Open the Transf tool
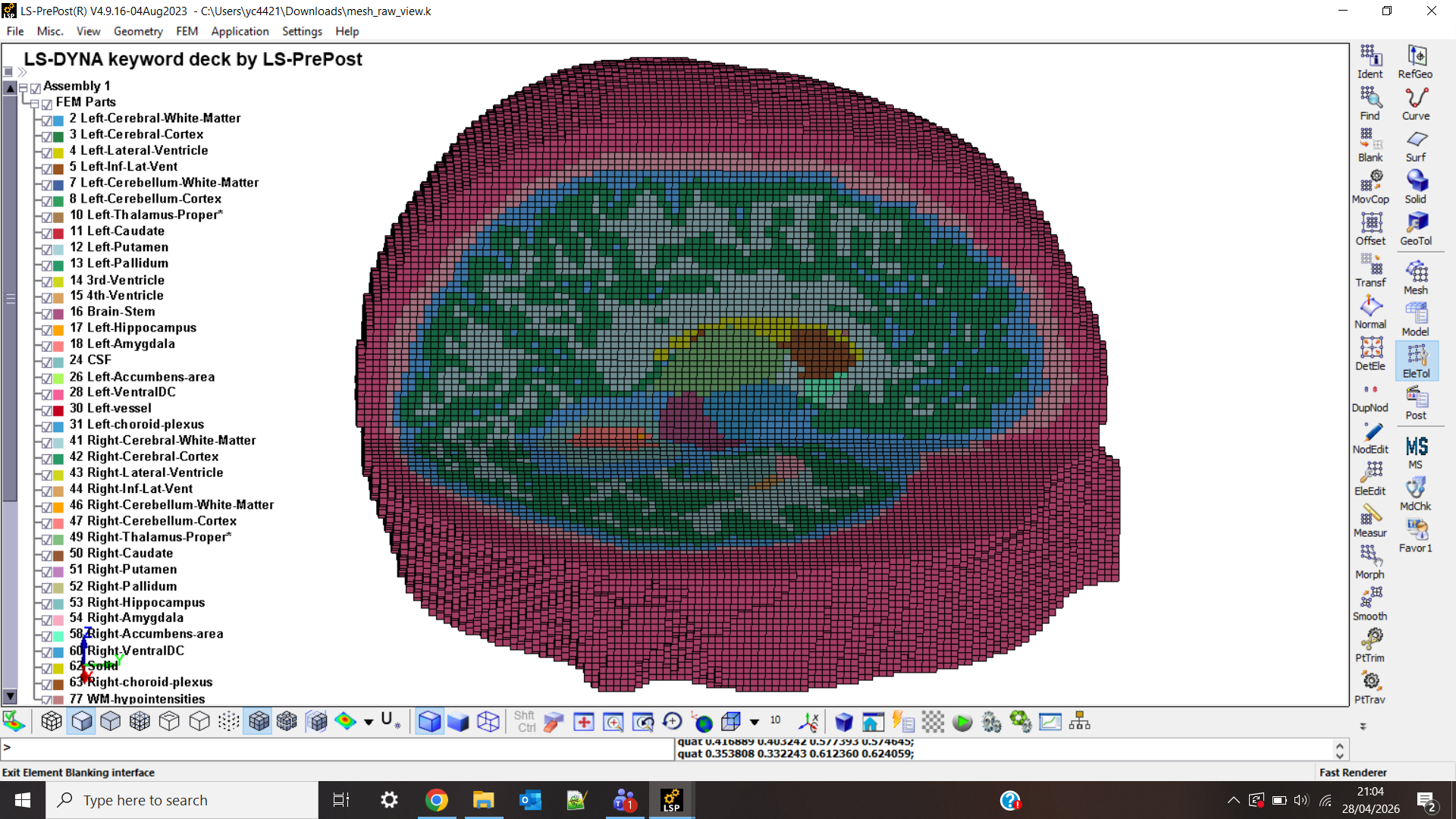The height and width of the screenshot is (819, 1456). [x=1370, y=270]
